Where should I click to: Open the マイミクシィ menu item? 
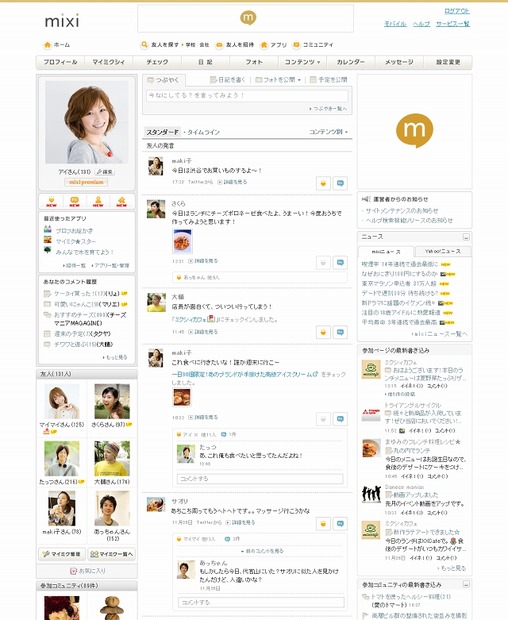[109, 62]
